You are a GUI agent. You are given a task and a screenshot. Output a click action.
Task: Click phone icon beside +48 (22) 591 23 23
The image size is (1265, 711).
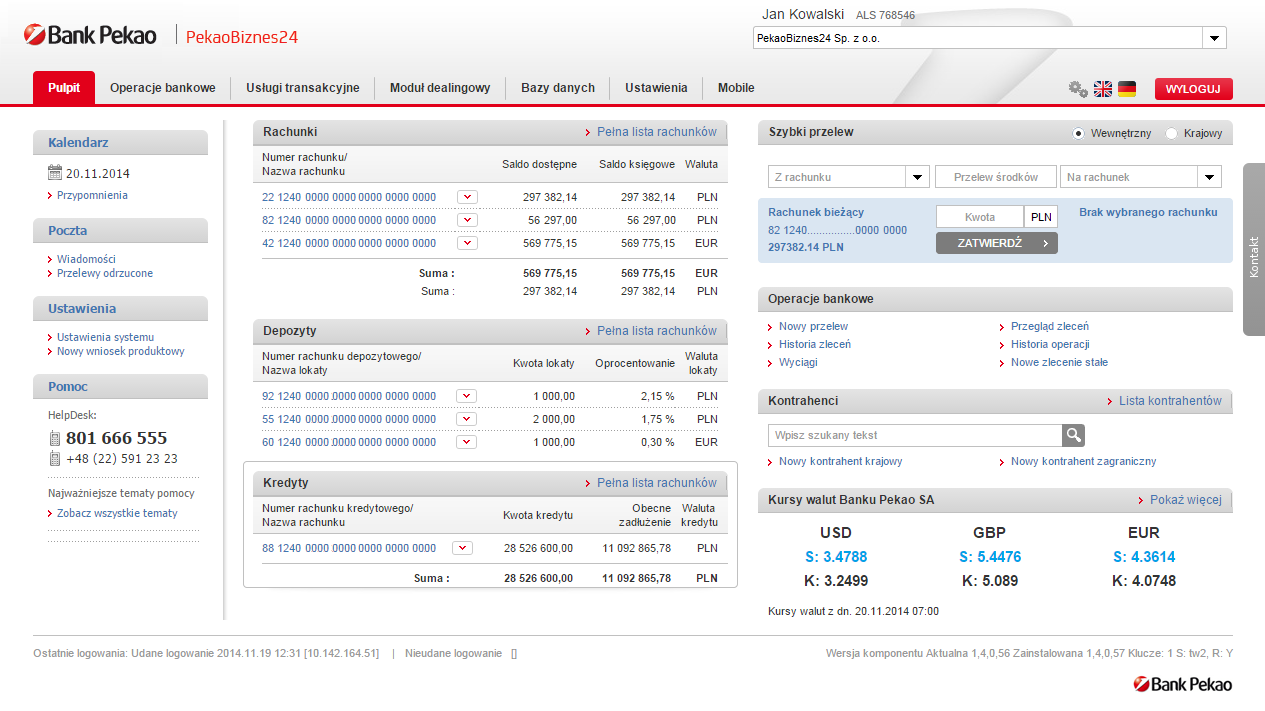tap(55, 459)
